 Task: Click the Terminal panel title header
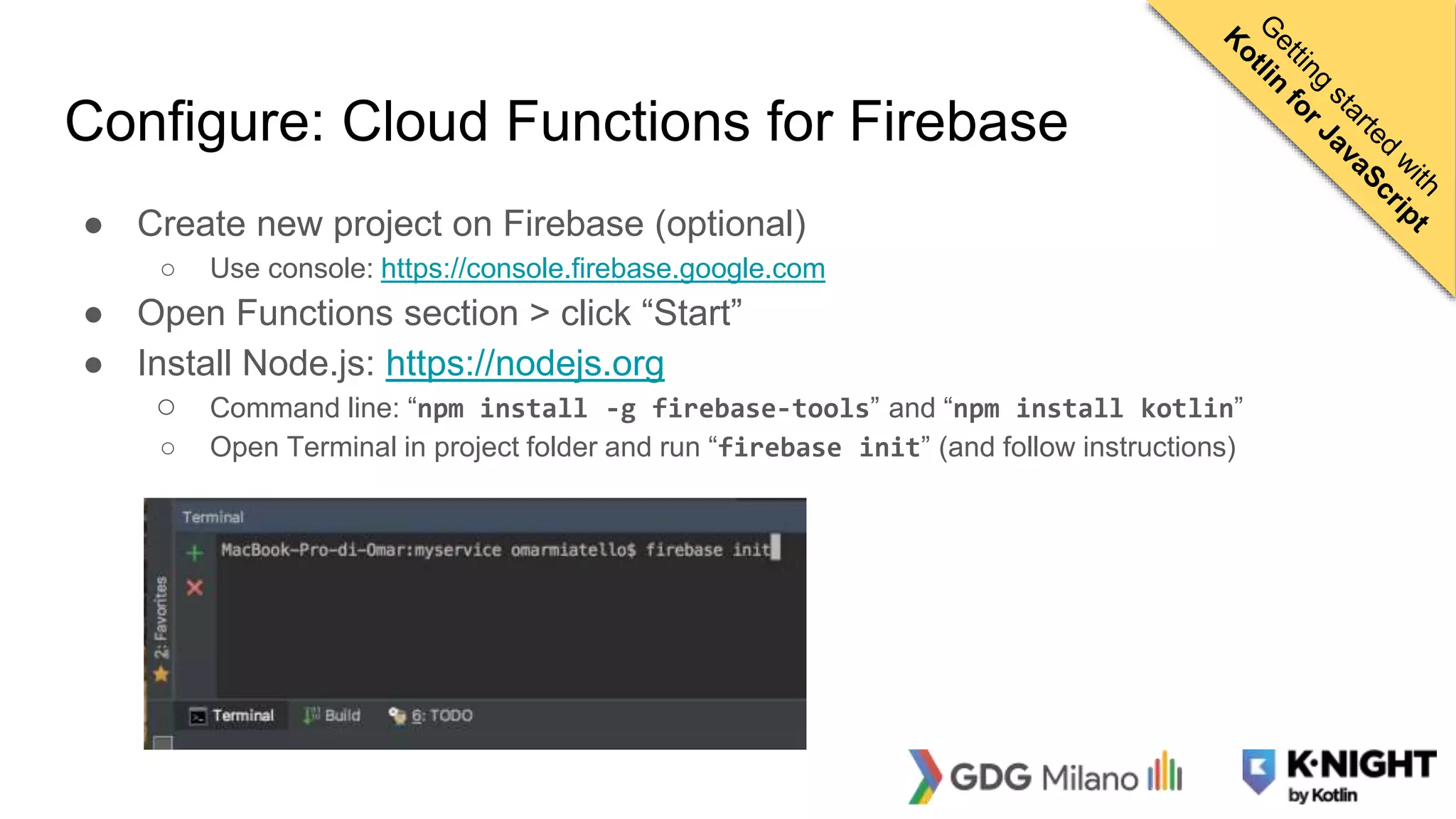[213, 517]
